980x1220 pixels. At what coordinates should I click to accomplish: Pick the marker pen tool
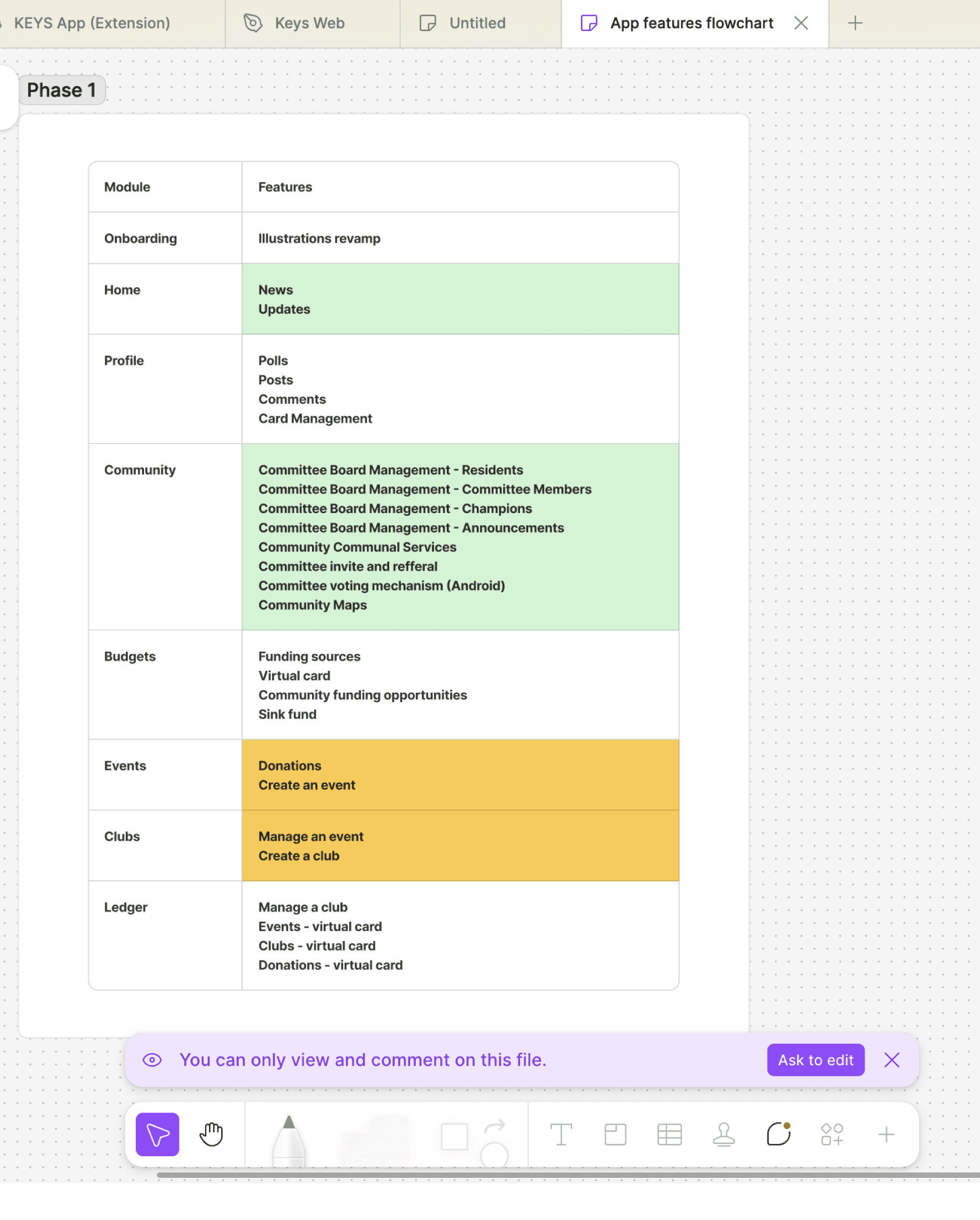[289, 1140]
